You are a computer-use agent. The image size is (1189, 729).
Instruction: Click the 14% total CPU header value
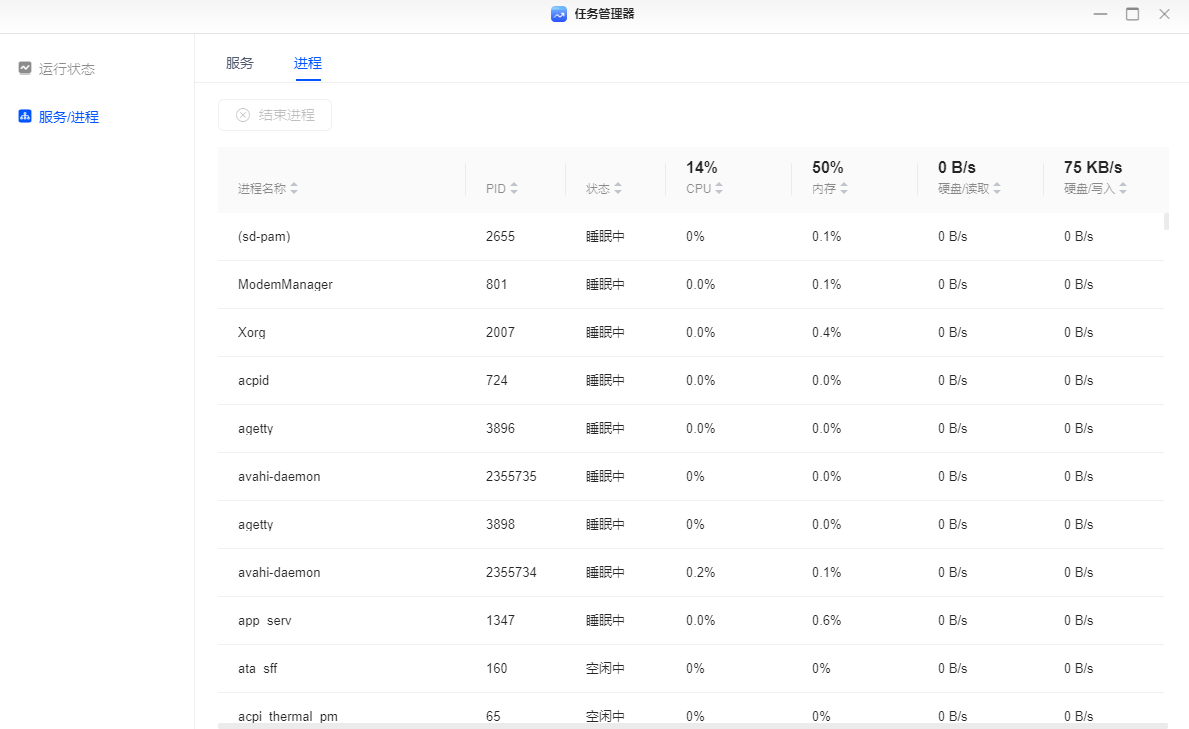[701, 167]
